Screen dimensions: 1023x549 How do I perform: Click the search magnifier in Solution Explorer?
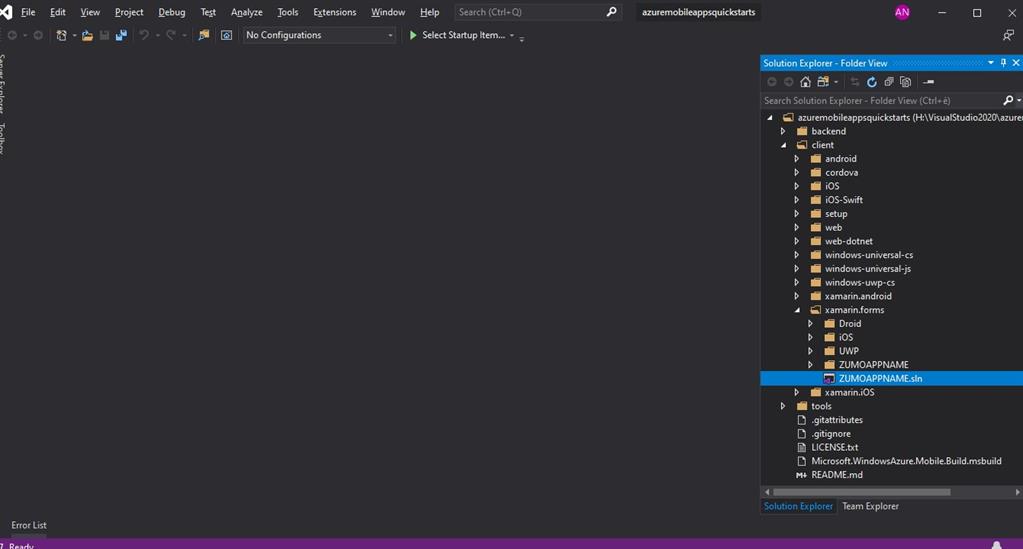point(1008,101)
